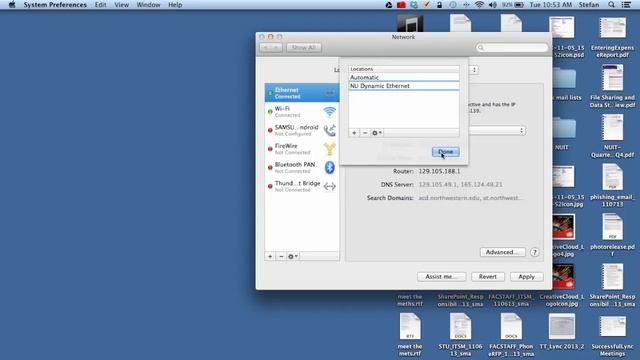
Task: Click the Apply button
Action: [x=527, y=277]
